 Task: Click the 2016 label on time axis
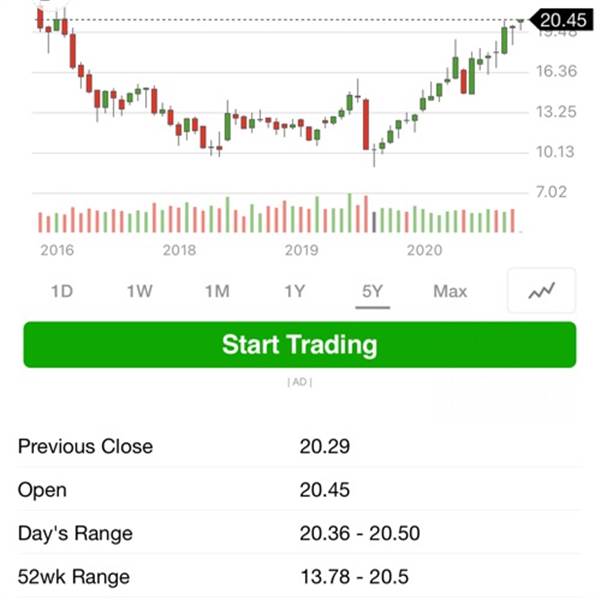pos(57,250)
